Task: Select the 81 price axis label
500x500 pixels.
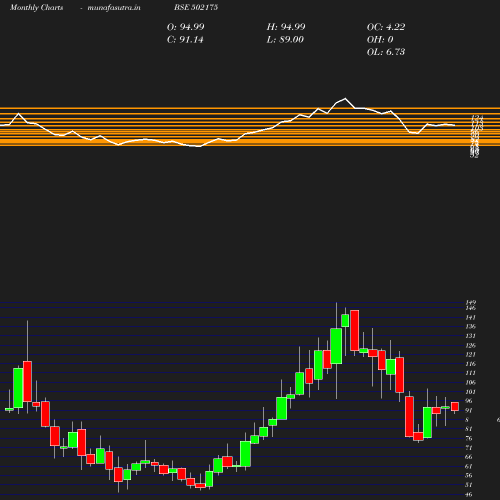Action: pyautogui.click(x=469, y=429)
